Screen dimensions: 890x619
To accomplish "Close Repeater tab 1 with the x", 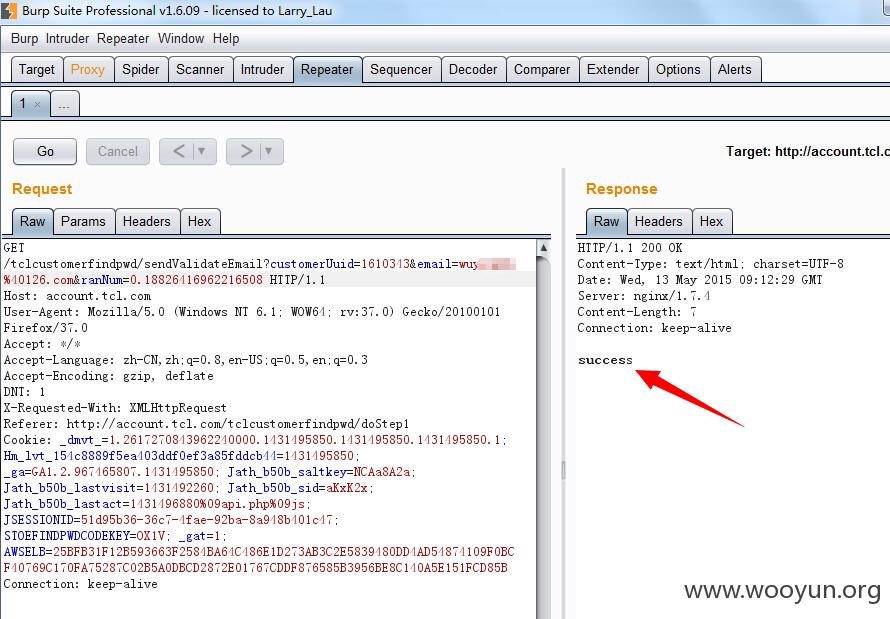I will [37, 104].
